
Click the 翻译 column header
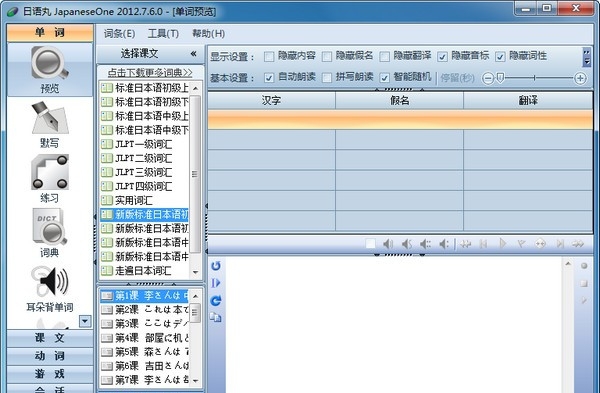click(528, 100)
